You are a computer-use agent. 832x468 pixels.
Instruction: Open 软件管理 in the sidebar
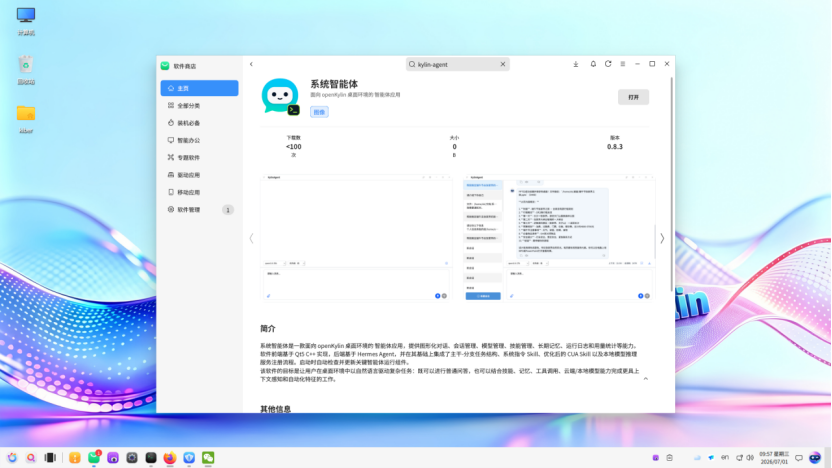(200, 210)
